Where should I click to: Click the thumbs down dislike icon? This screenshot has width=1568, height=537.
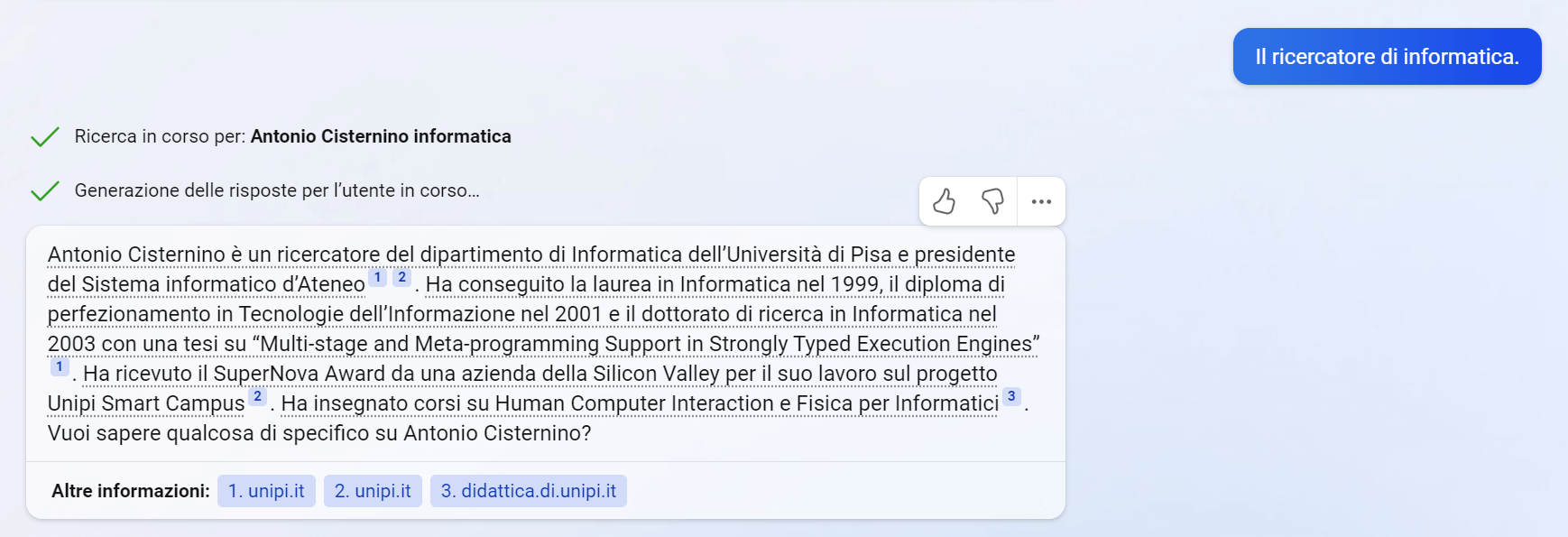point(992,201)
